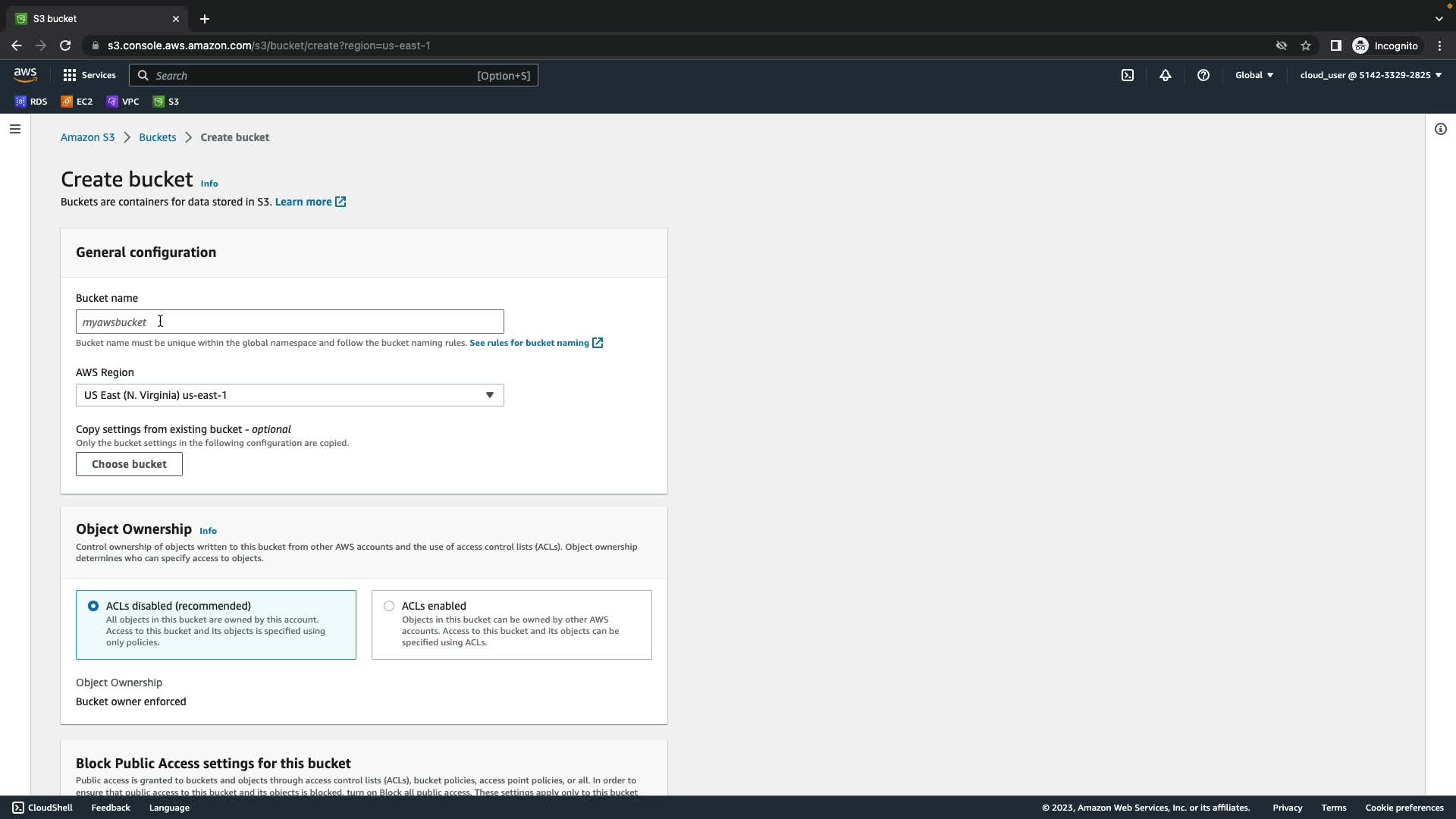Click into the Bucket name input field
The image size is (1456, 819).
290,322
